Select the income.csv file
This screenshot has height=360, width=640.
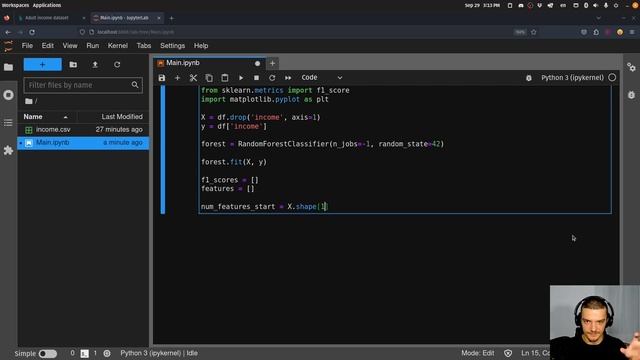coord(83,129)
